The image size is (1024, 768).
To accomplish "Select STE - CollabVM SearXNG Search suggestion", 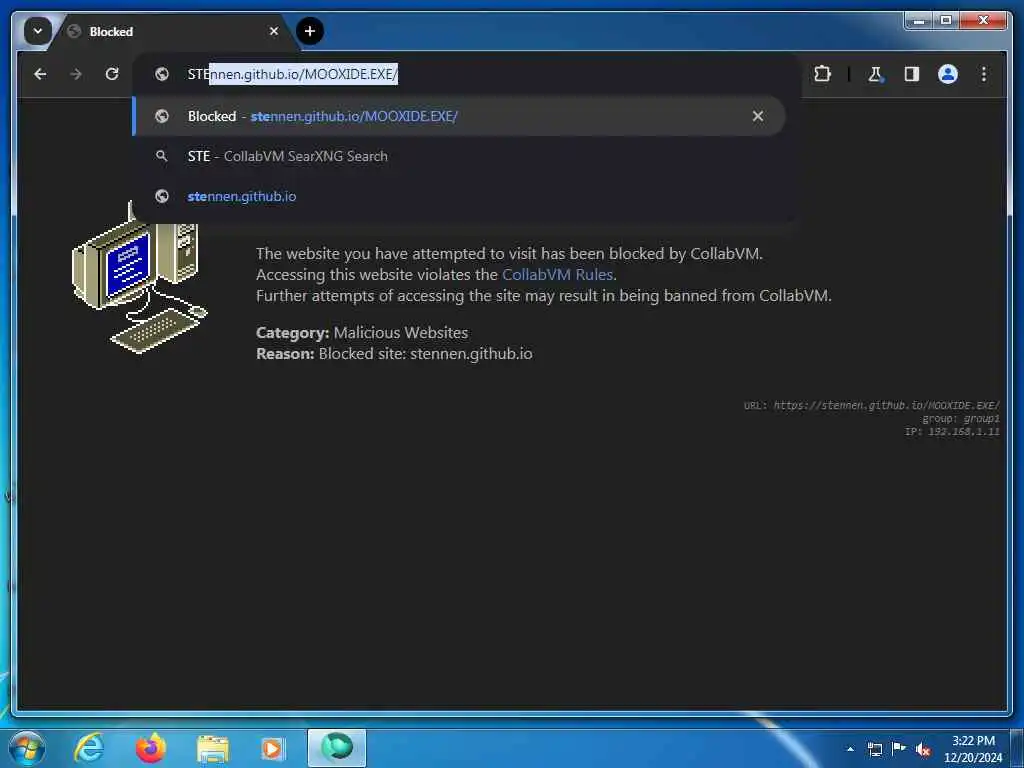I will tap(459, 156).
